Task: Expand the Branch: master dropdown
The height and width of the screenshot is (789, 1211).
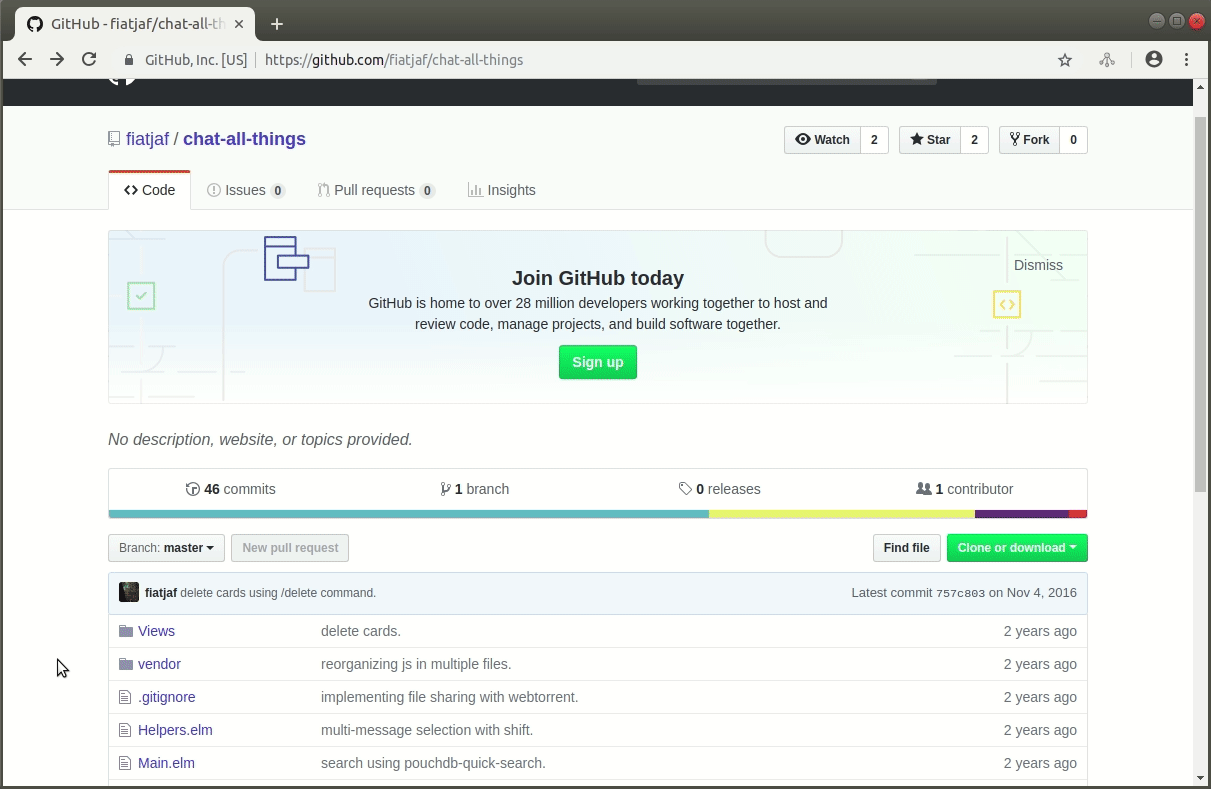Action: coord(166,548)
